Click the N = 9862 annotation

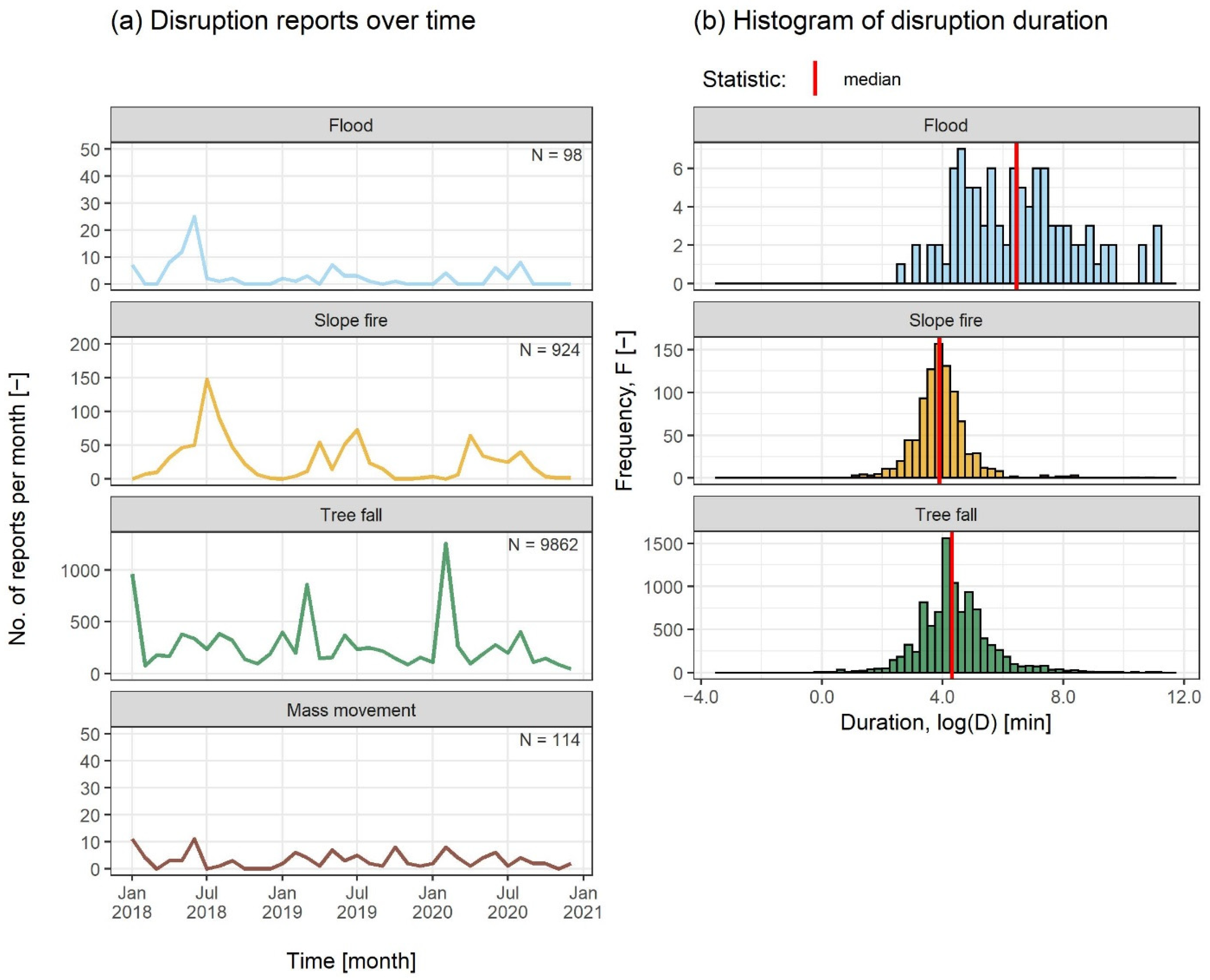point(543,544)
